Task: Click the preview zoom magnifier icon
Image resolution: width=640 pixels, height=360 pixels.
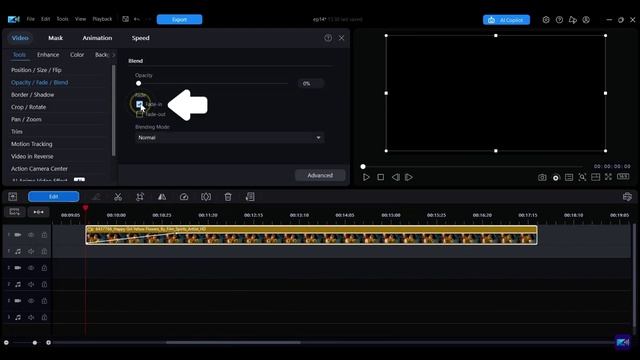Action: (582, 177)
